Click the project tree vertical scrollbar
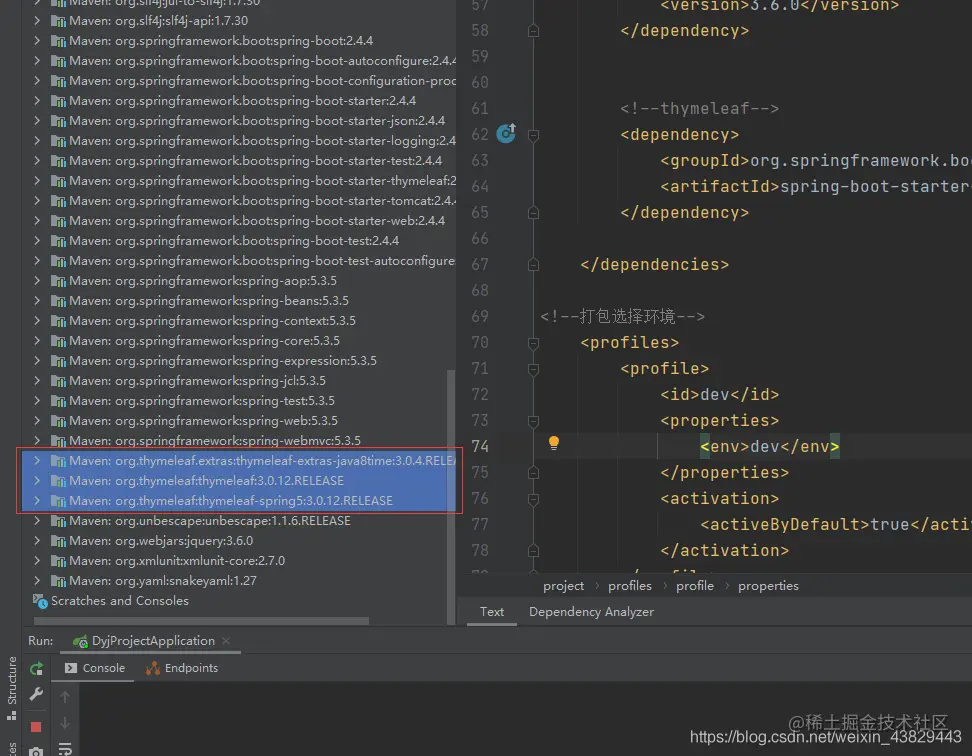Image resolution: width=972 pixels, height=756 pixels. coord(451,496)
